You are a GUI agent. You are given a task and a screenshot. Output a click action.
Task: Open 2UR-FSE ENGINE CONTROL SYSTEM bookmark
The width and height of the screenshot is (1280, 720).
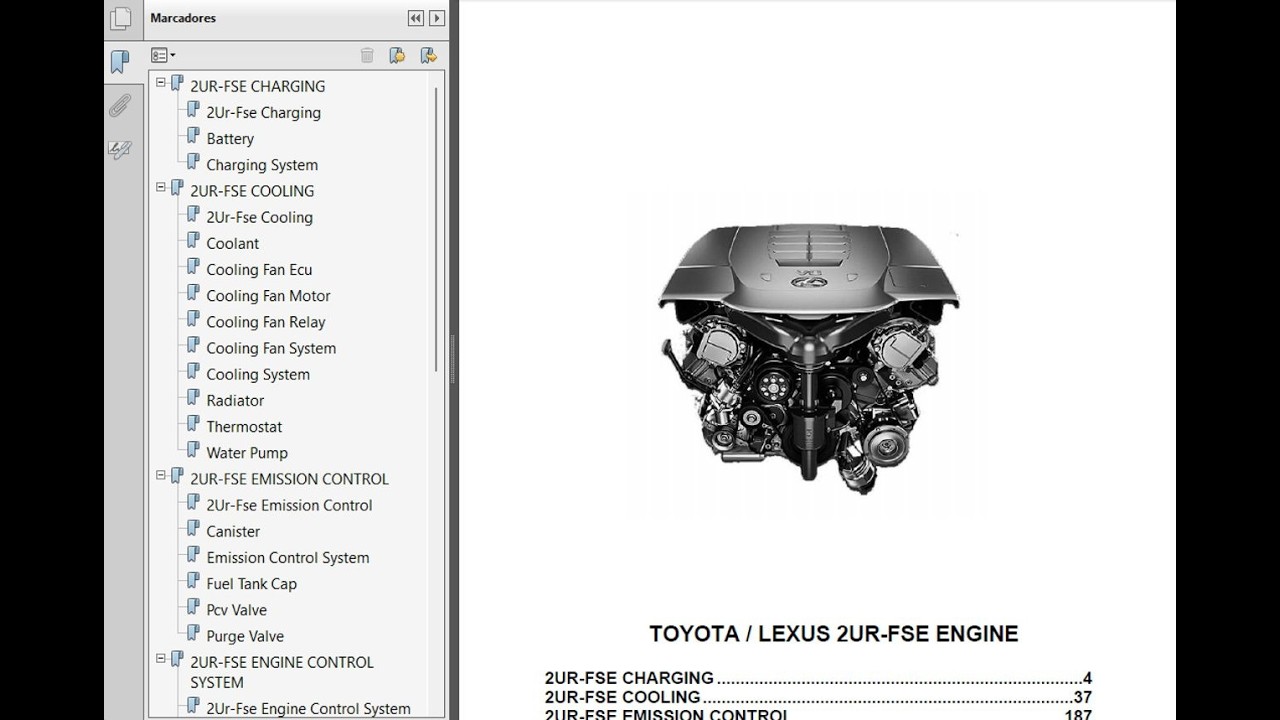282,672
